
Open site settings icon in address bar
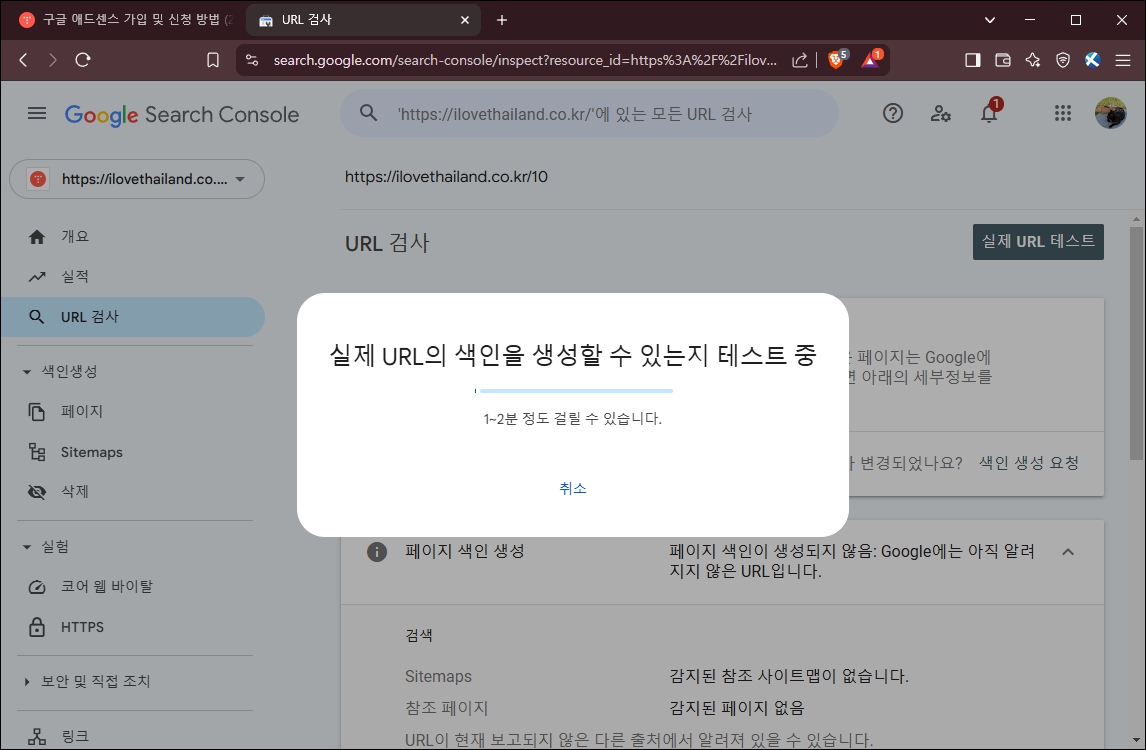pos(252,60)
